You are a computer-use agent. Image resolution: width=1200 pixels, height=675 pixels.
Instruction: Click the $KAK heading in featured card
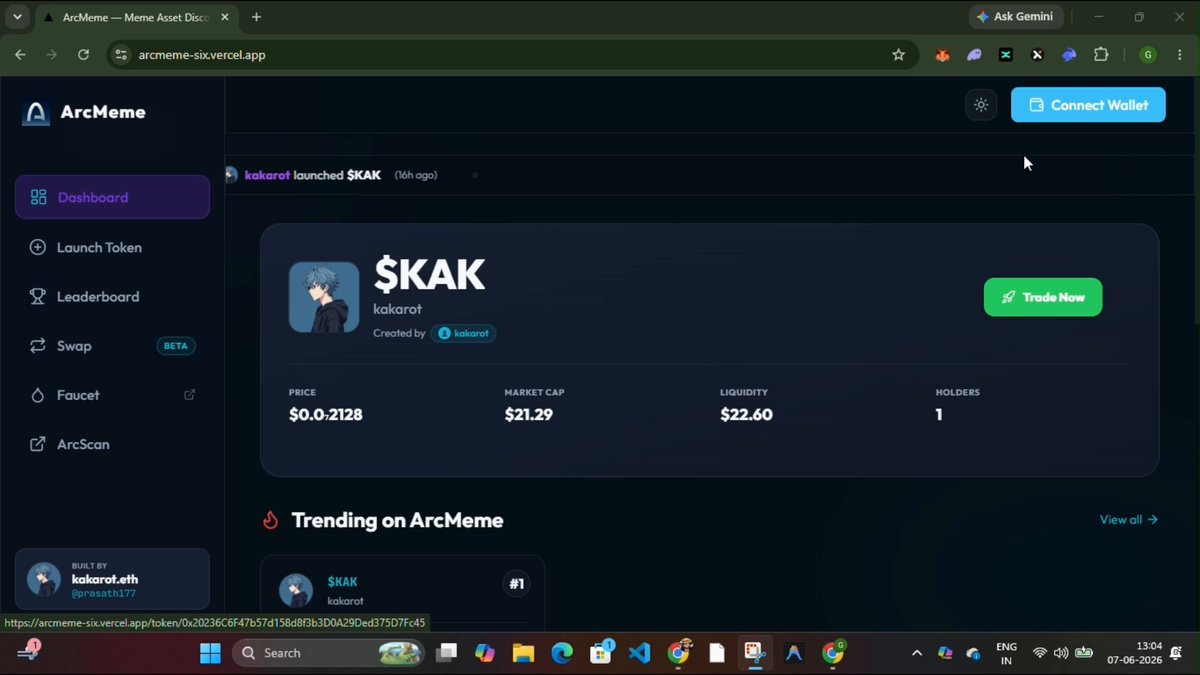coord(429,275)
